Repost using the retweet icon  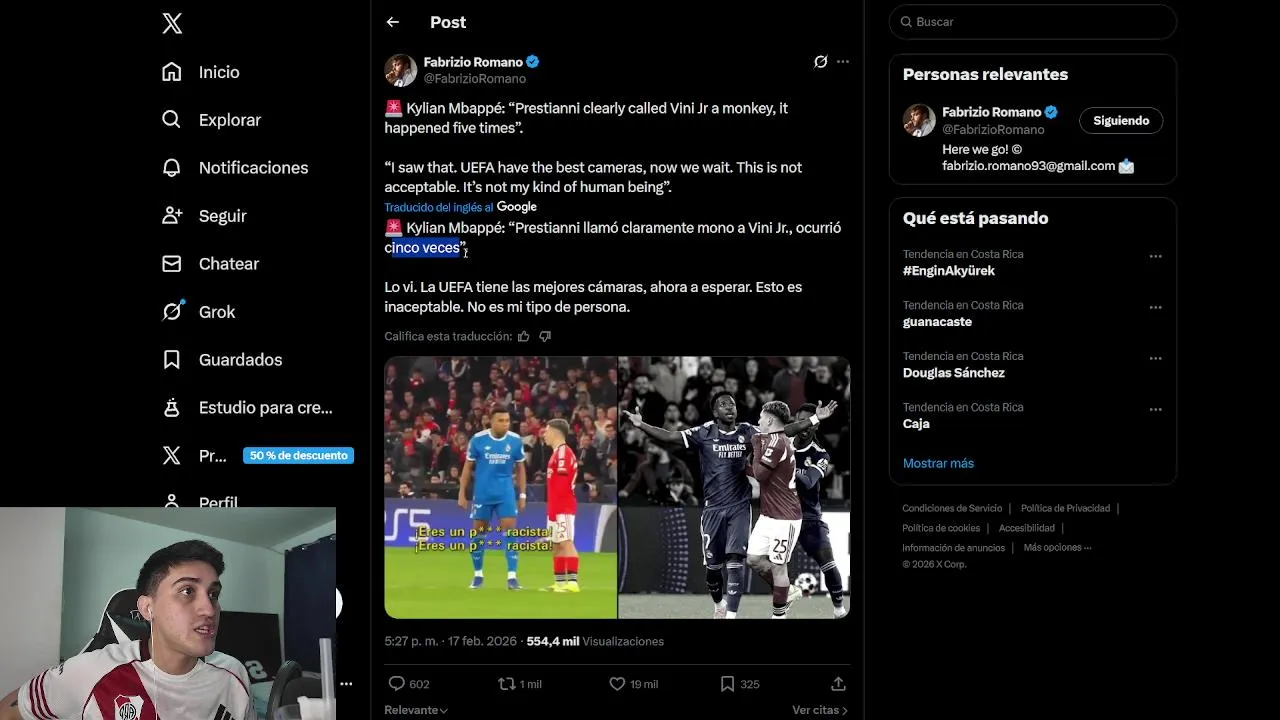pyautogui.click(x=506, y=684)
